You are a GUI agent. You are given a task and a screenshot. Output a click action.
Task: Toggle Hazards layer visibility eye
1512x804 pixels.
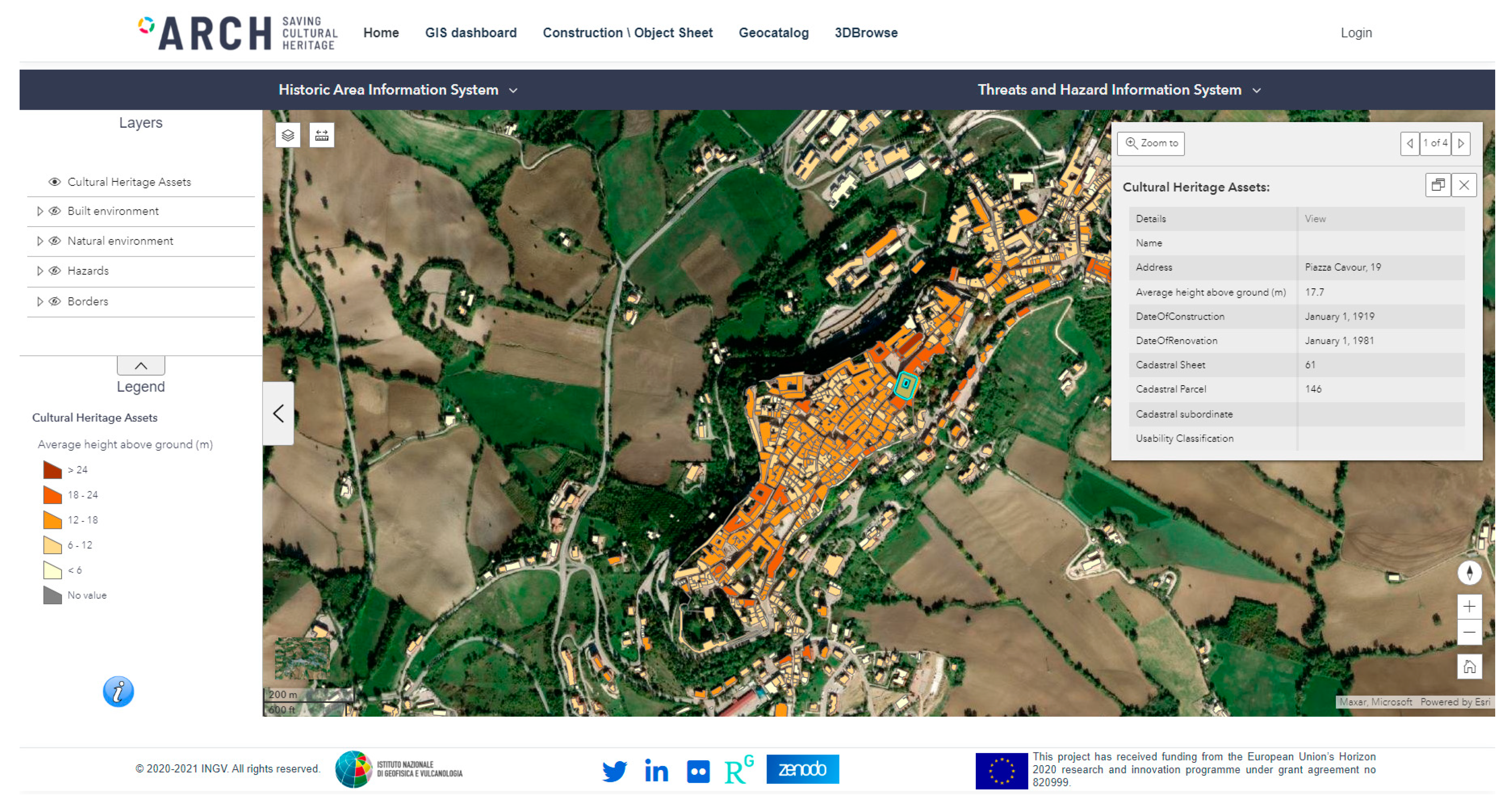click(54, 271)
